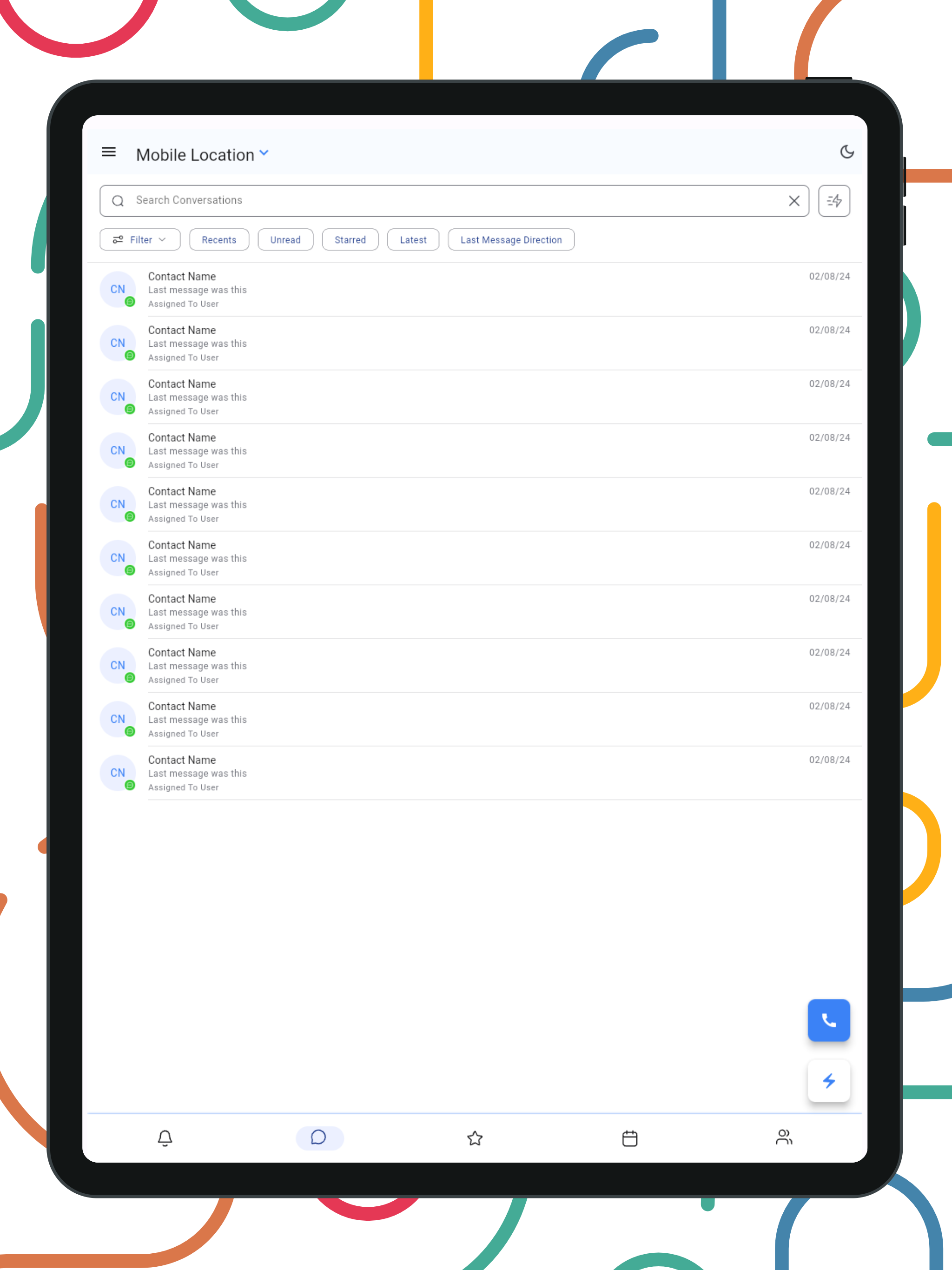Image resolution: width=952 pixels, height=1270 pixels.
Task: Open Calendar tab in bottom bar
Action: (630, 1138)
